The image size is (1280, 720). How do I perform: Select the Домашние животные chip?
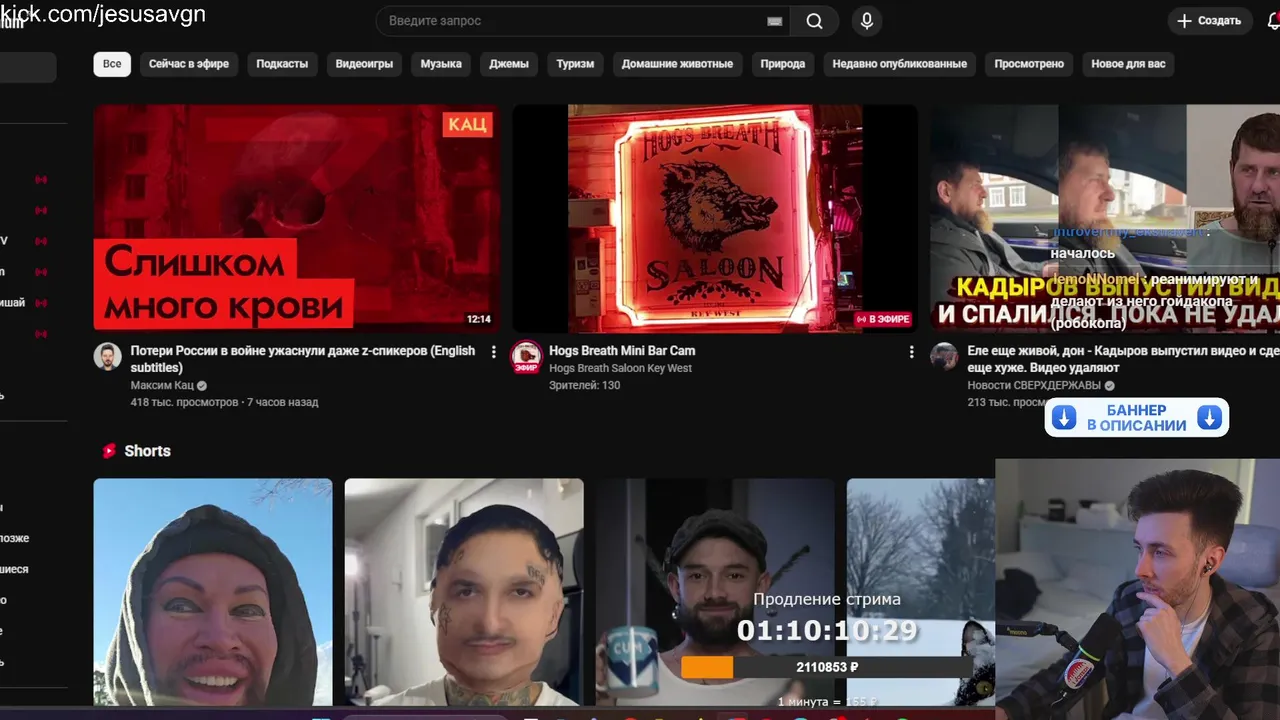pyautogui.click(x=677, y=64)
